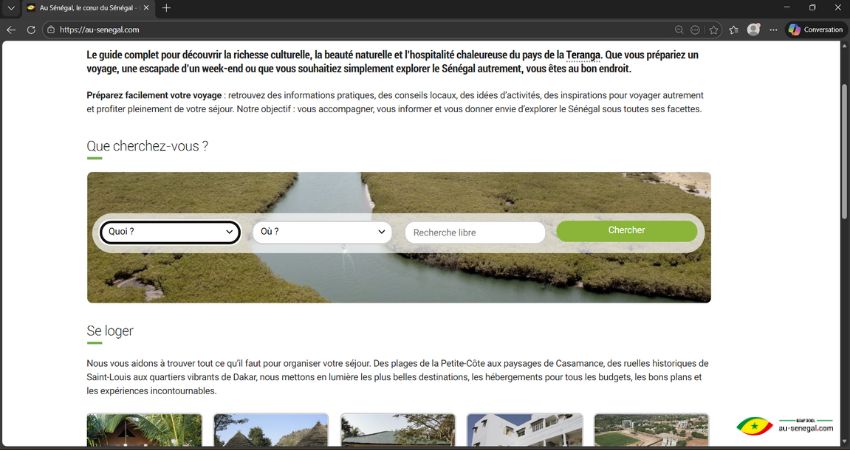Screen dimensions: 850x450
Task: Open the first lodging thumbnail with palm hut
Action: (x=144, y=430)
